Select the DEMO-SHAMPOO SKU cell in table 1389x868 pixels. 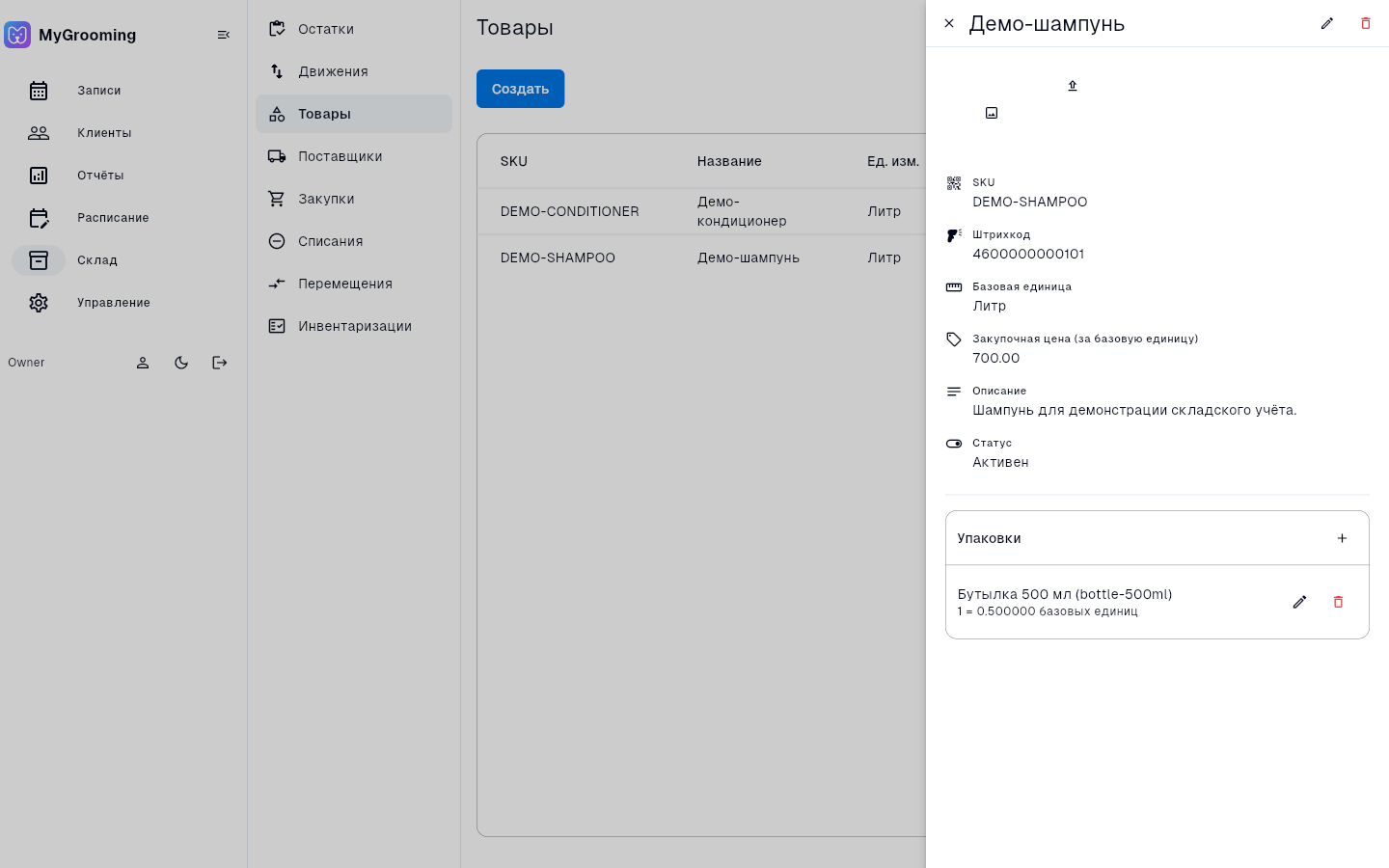point(558,258)
